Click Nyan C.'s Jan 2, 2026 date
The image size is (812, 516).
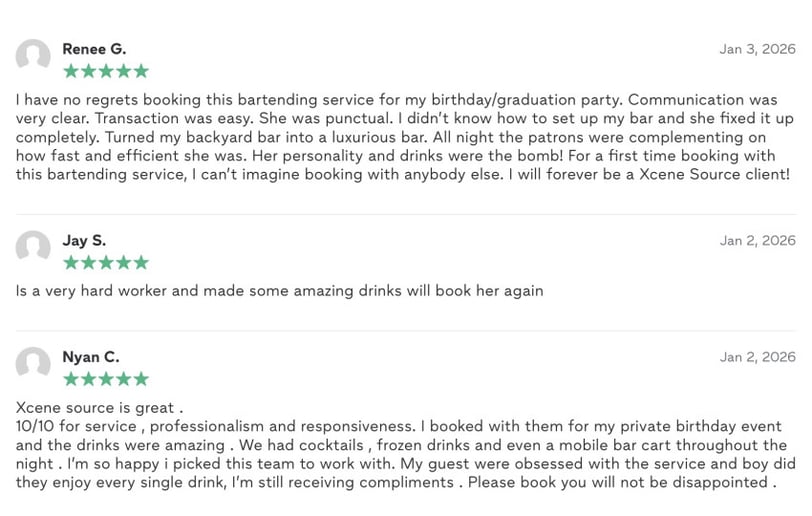[x=757, y=357]
